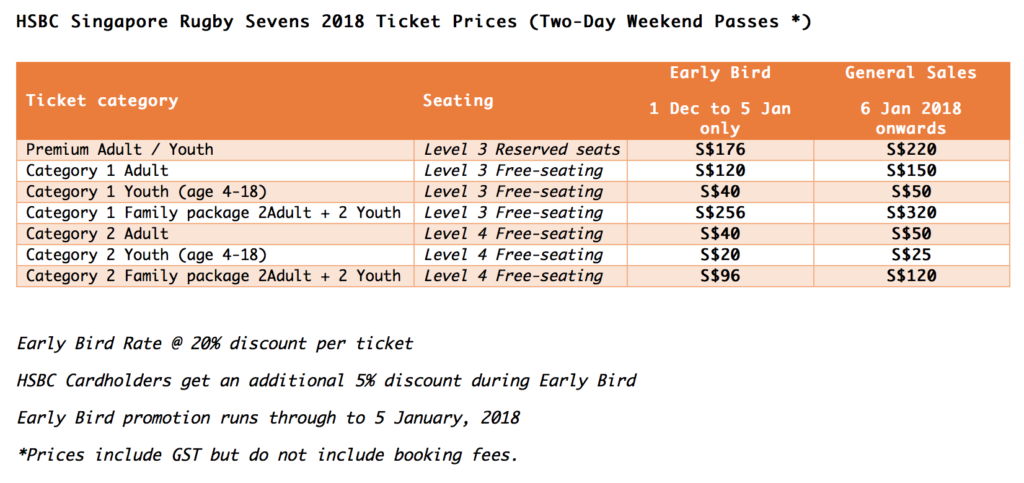Click the S$220 General Sales price
This screenshot has width=1024, height=483.
[x=910, y=149]
